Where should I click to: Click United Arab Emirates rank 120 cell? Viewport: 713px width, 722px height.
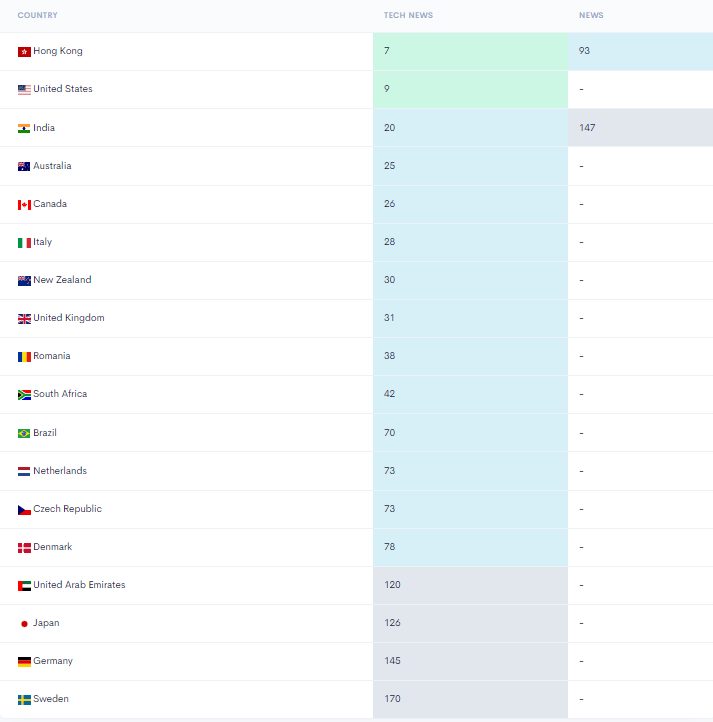point(470,585)
